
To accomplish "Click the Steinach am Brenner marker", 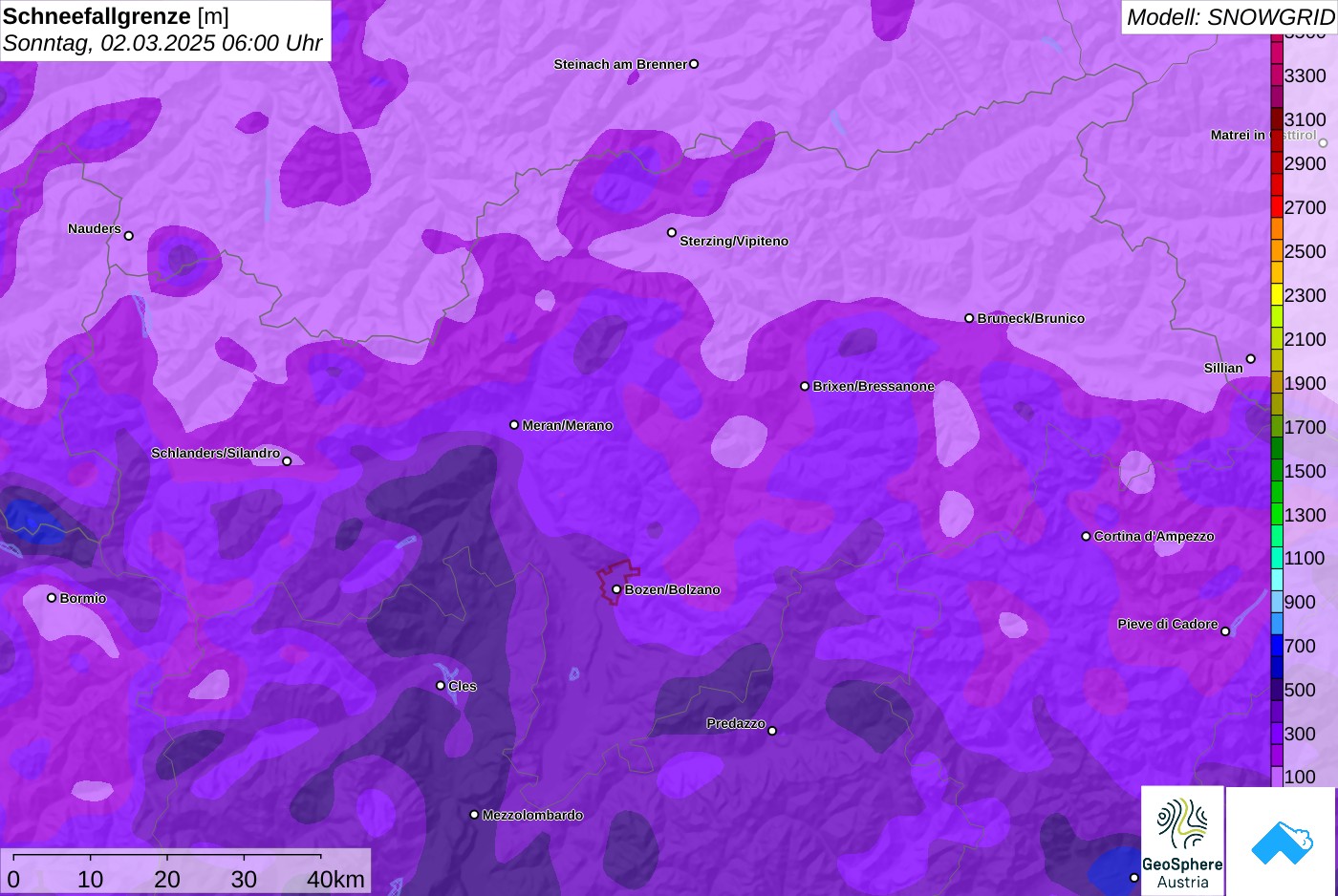I will click(x=694, y=64).
